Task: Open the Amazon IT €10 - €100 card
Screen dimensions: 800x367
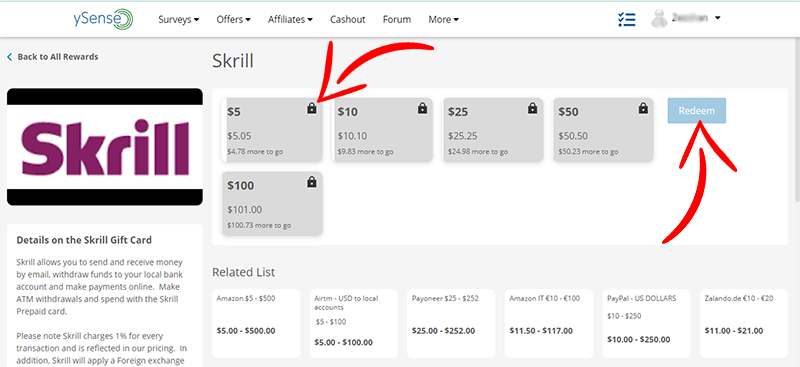Action: pos(549,324)
